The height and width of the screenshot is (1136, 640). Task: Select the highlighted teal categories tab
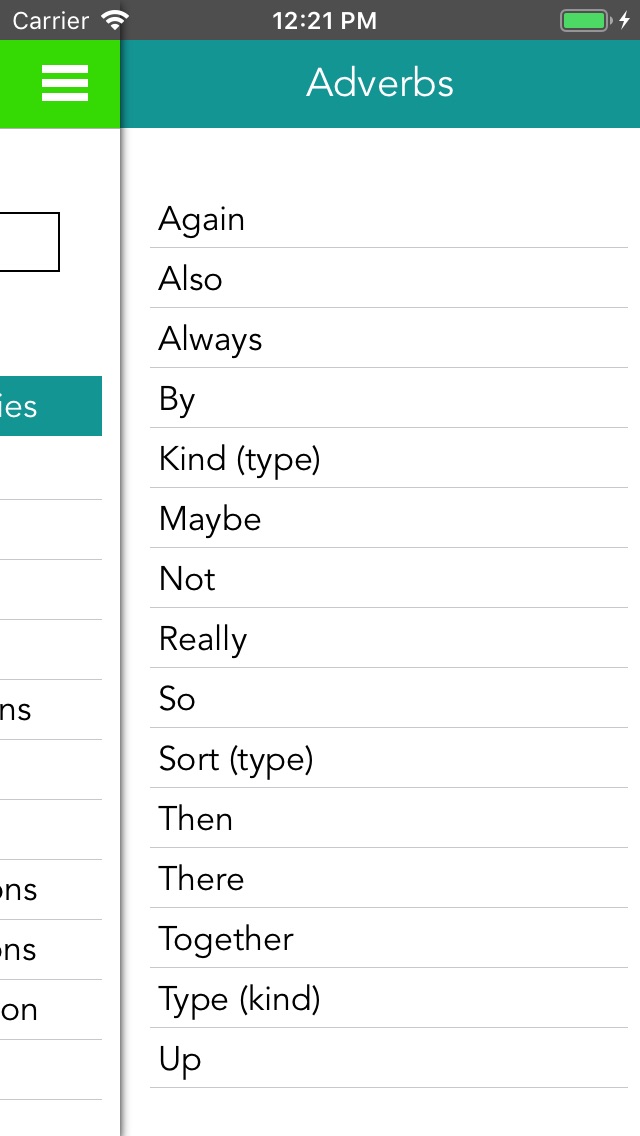coord(51,406)
